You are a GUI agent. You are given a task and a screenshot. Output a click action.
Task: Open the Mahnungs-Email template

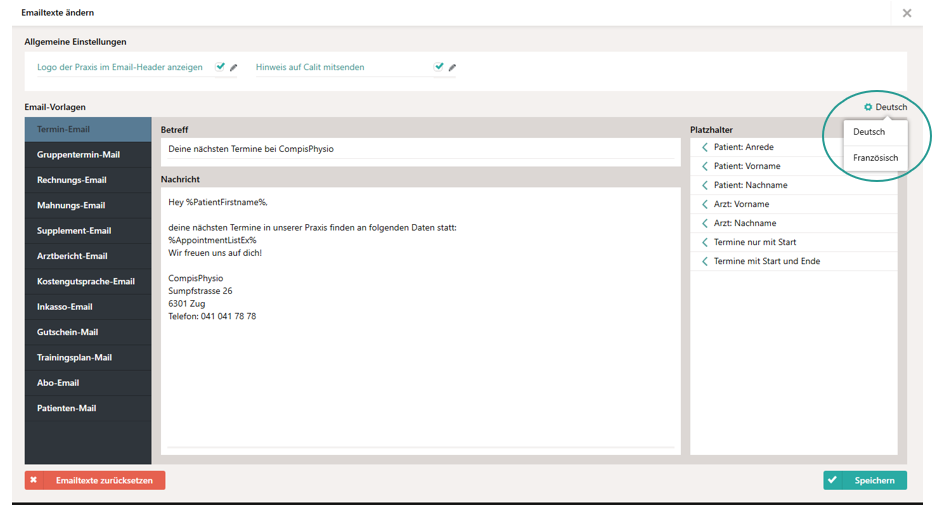88,206
